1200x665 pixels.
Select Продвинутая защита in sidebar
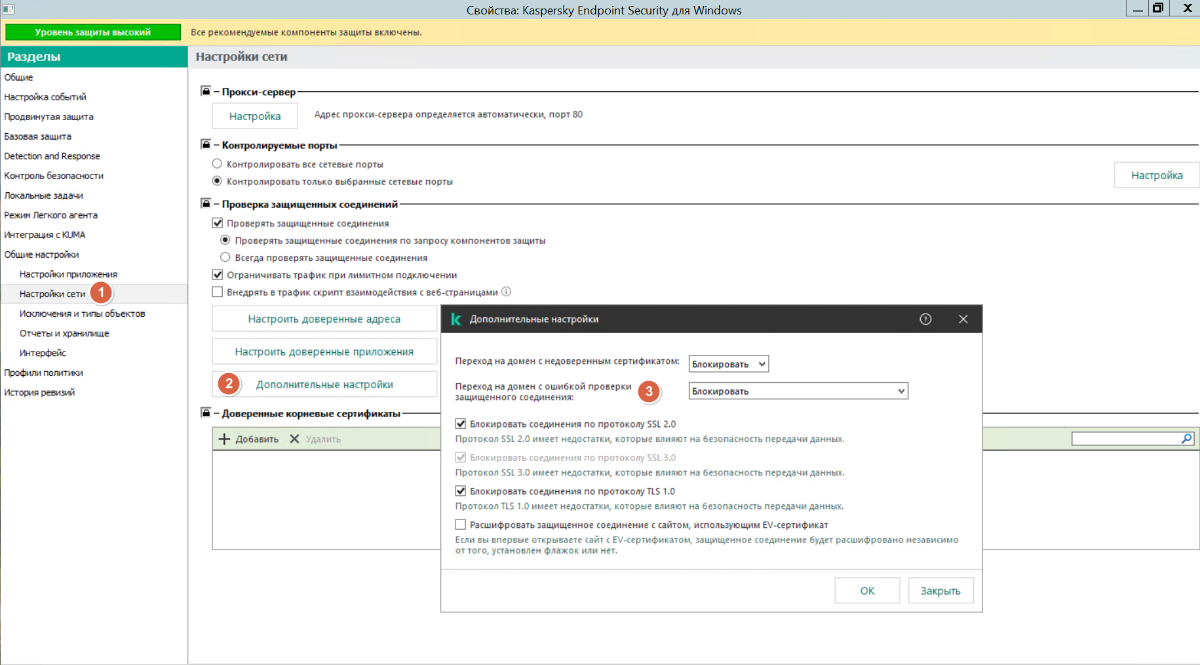(x=49, y=117)
